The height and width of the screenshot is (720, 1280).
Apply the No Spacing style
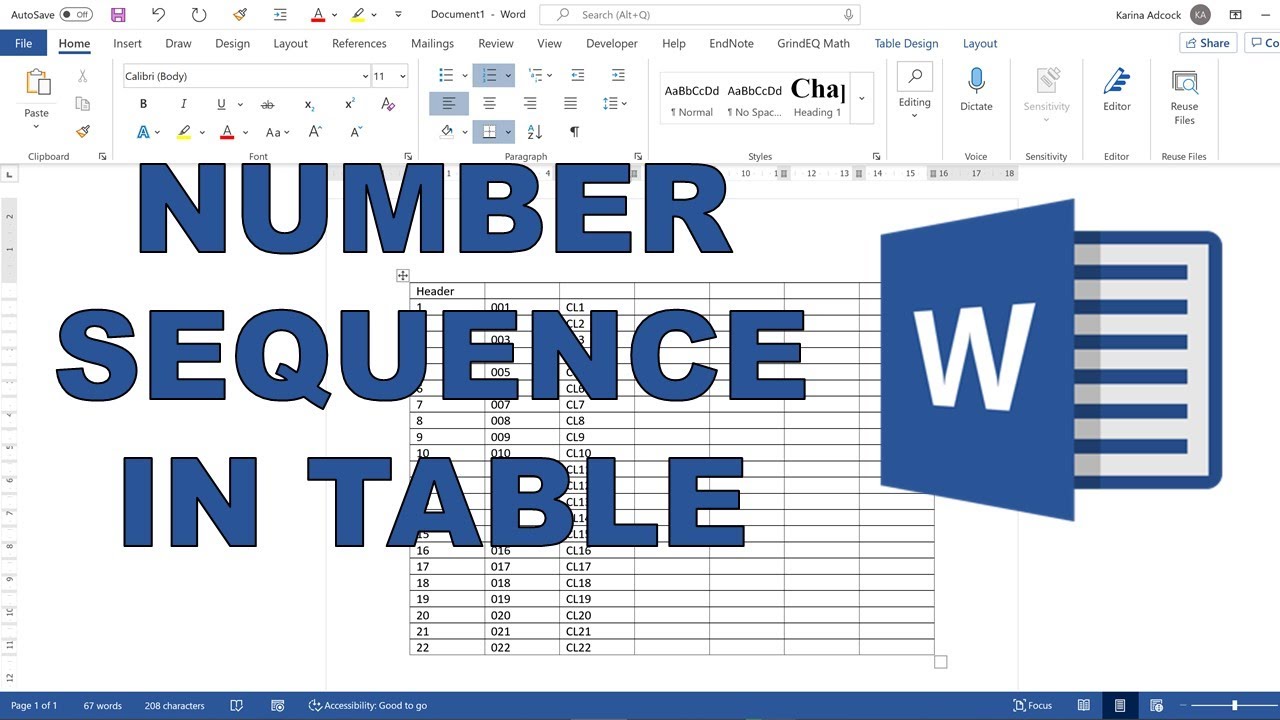click(754, 99)
